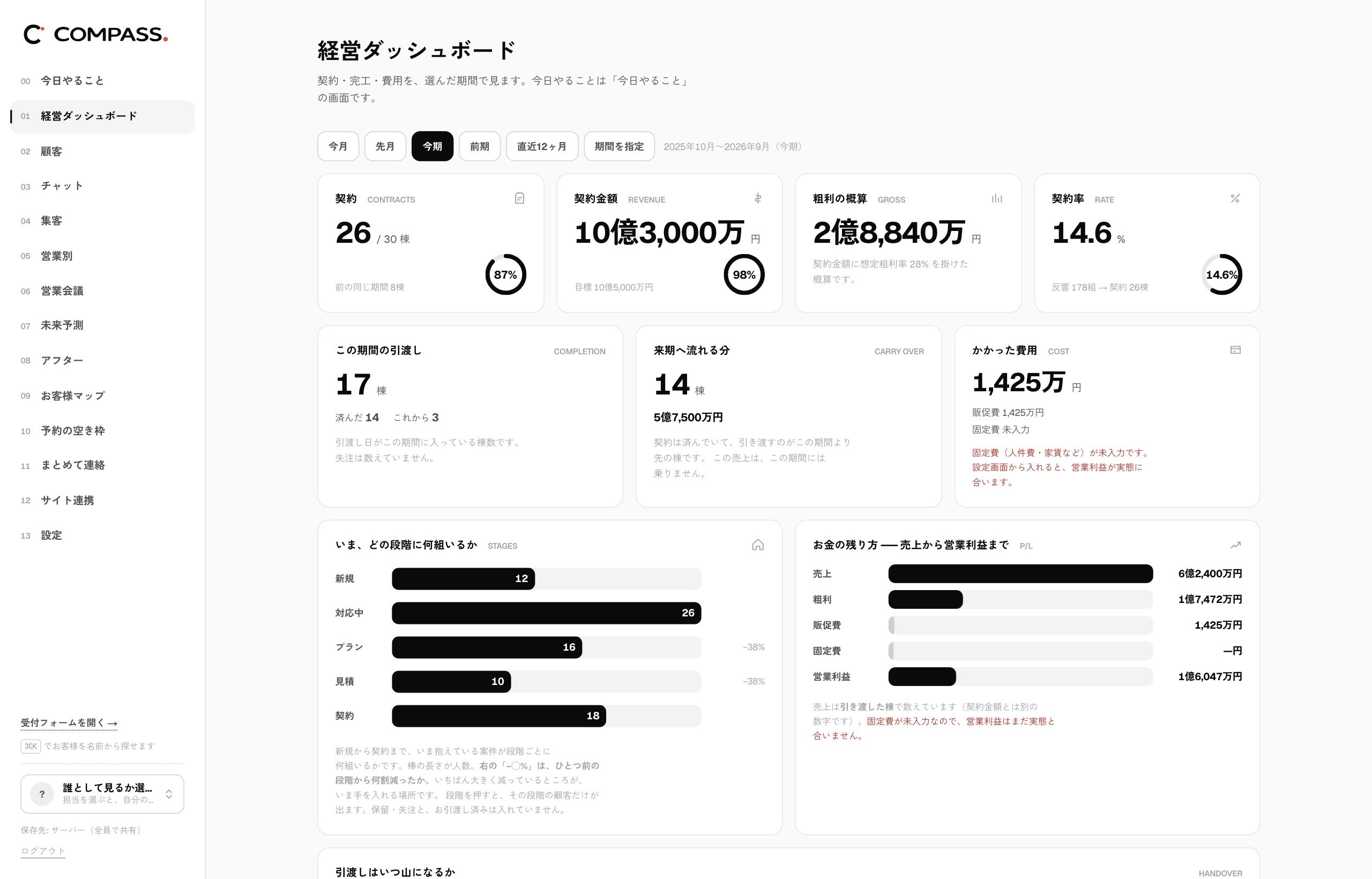Click the 見積 stage bar showing 10
1372x879 pixels.
451,682
